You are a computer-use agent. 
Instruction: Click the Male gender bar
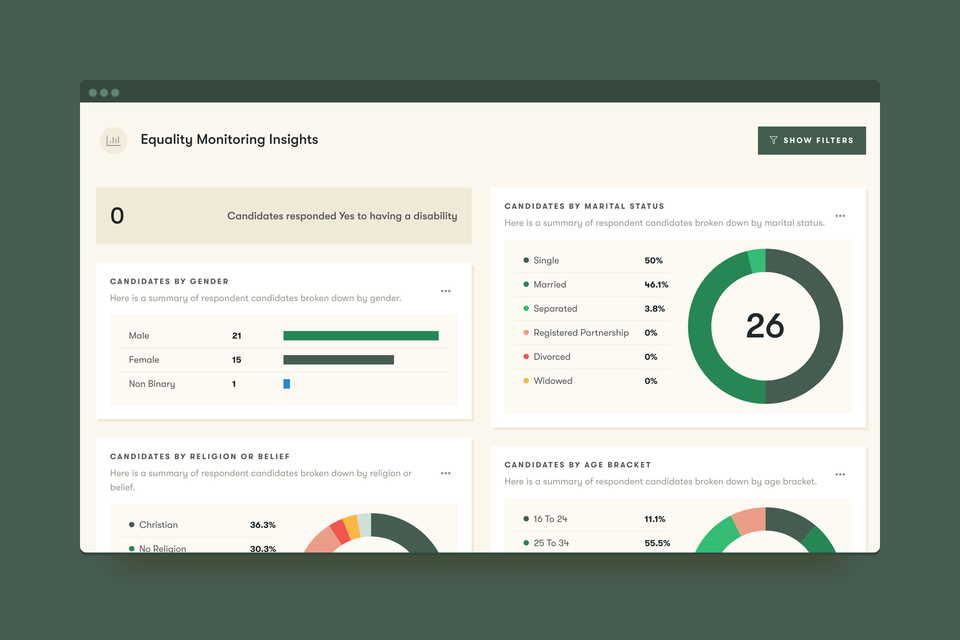point(361,336)
